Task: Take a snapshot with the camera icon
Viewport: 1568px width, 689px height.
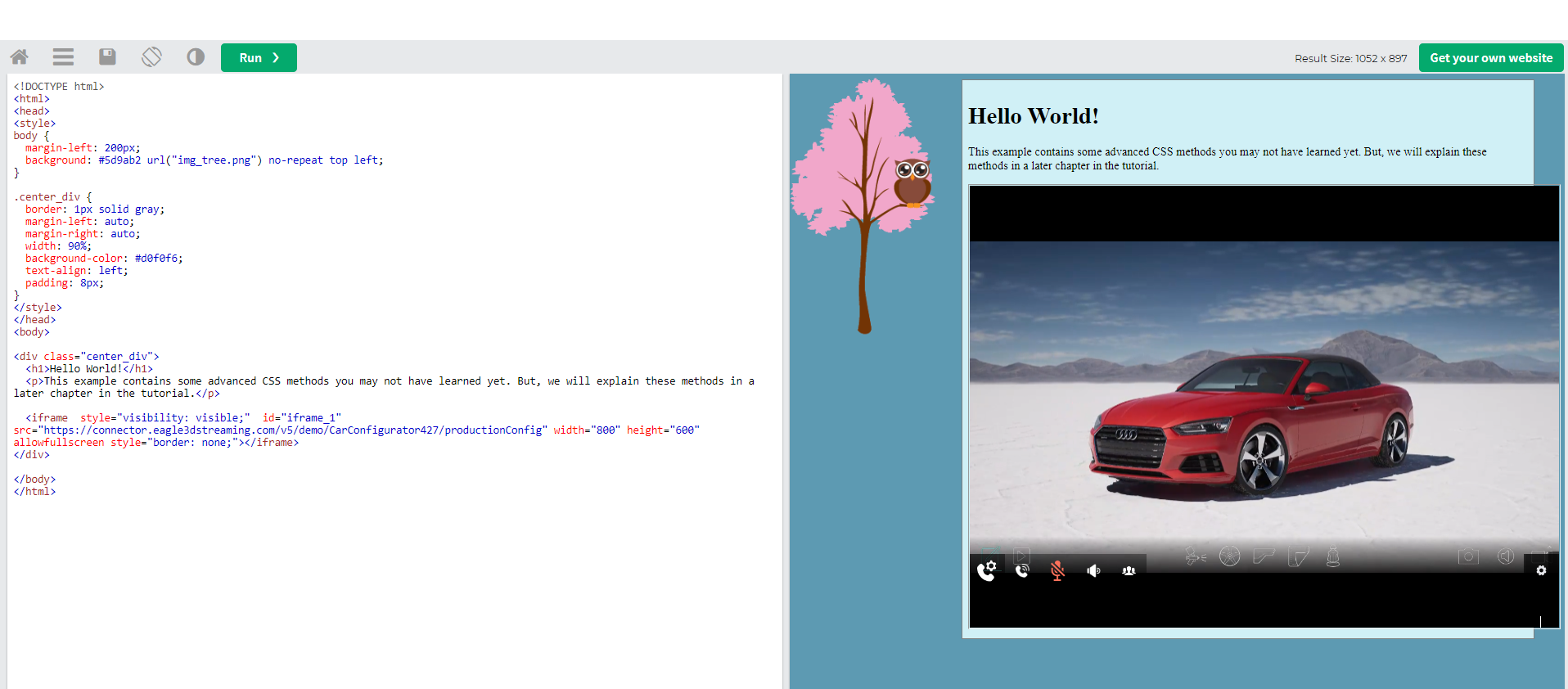Action: [1469, 556]
